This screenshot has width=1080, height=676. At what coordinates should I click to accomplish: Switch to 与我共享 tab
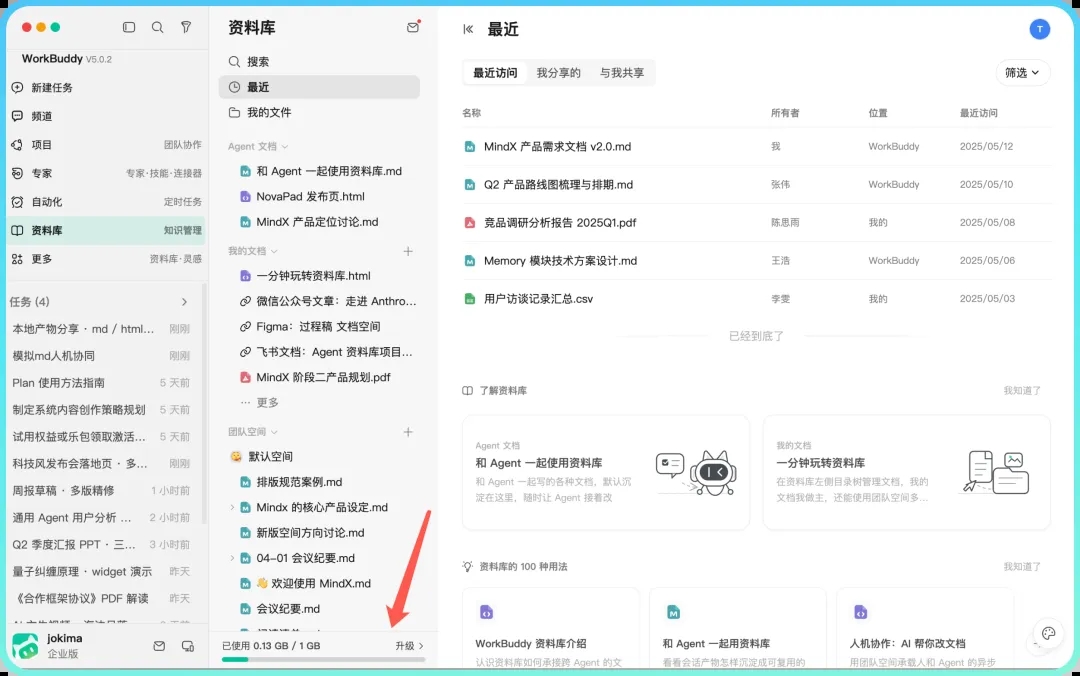[x=622, y=73]
